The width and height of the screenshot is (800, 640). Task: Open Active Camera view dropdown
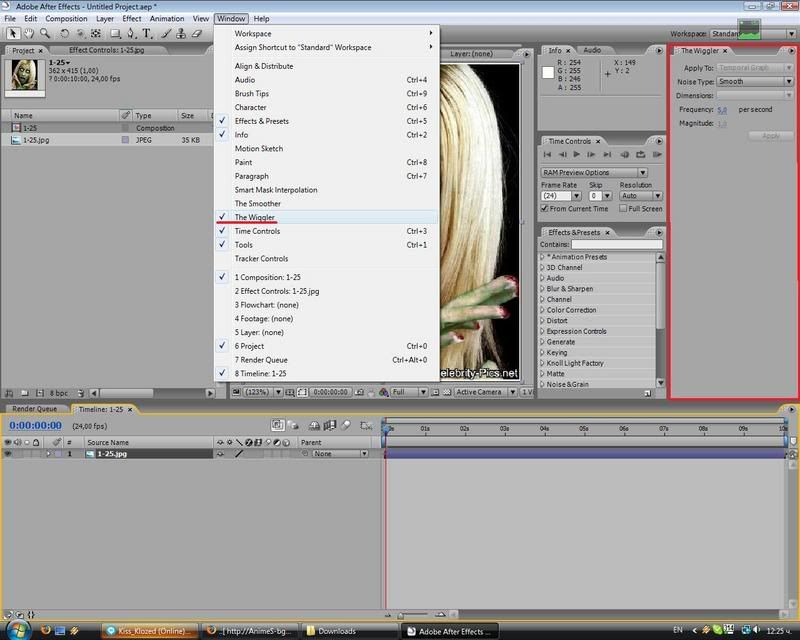coord(485,392)
